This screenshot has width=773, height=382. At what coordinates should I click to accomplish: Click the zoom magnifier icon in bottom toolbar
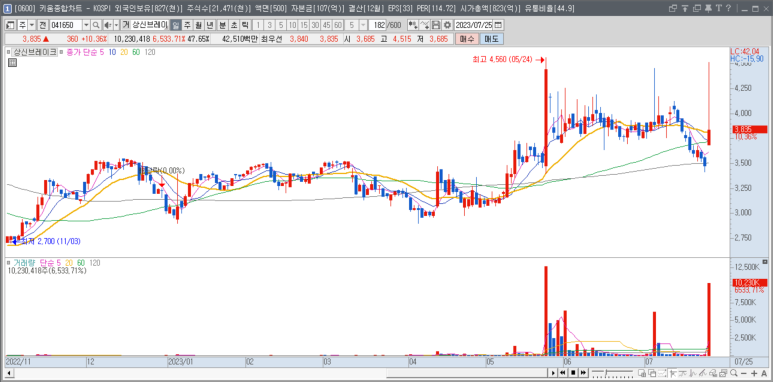[x=734, y=373]
